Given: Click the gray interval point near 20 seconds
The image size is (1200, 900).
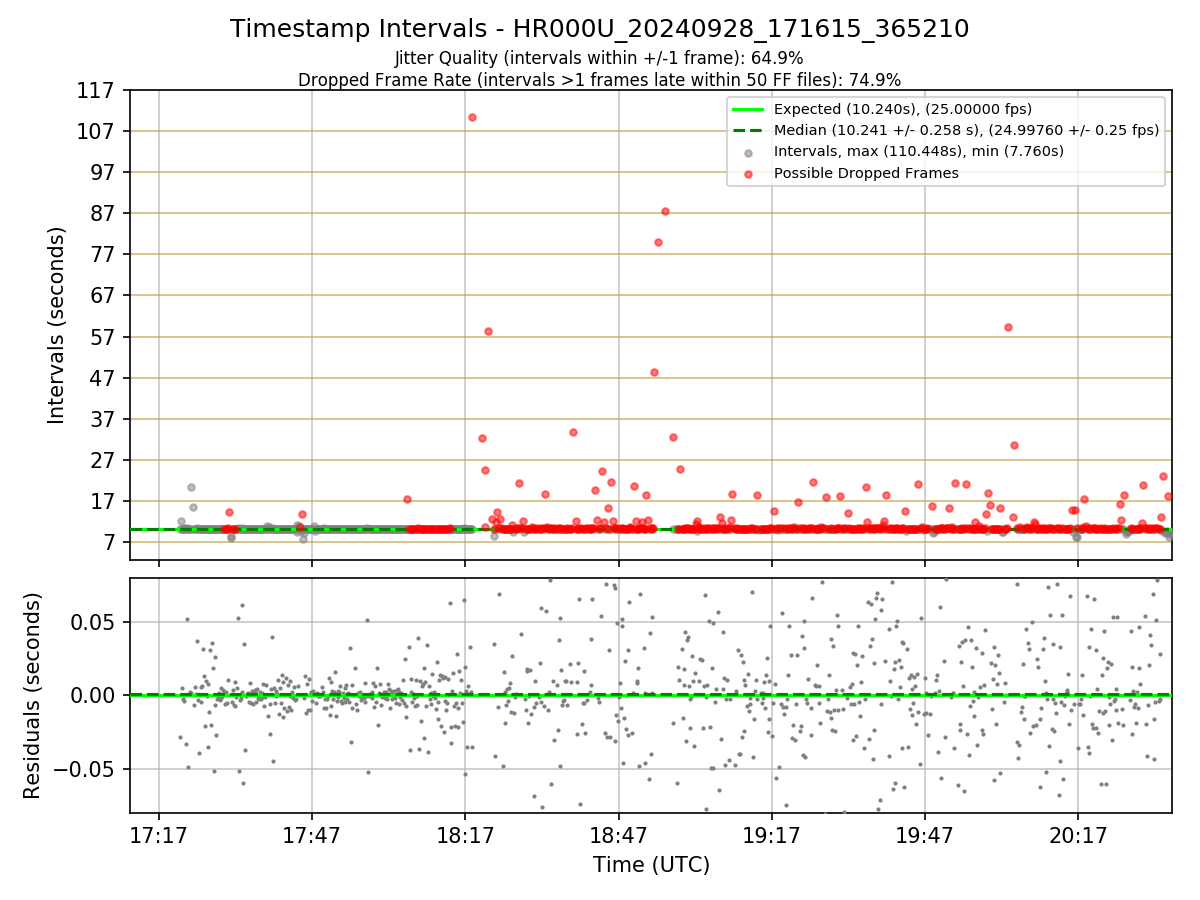Looking at the screenshot, I should (x=191, y=487).
